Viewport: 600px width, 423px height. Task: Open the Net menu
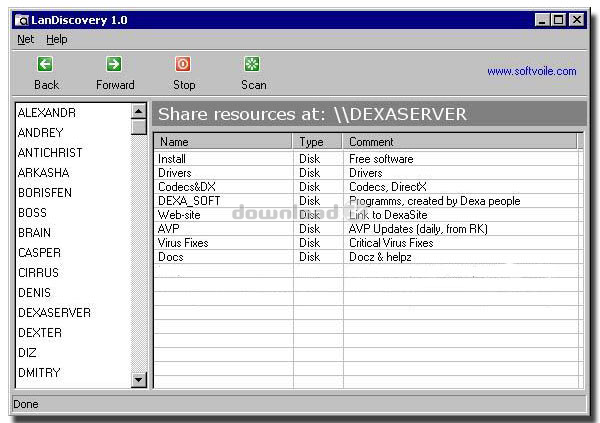[x=25, y=39]
